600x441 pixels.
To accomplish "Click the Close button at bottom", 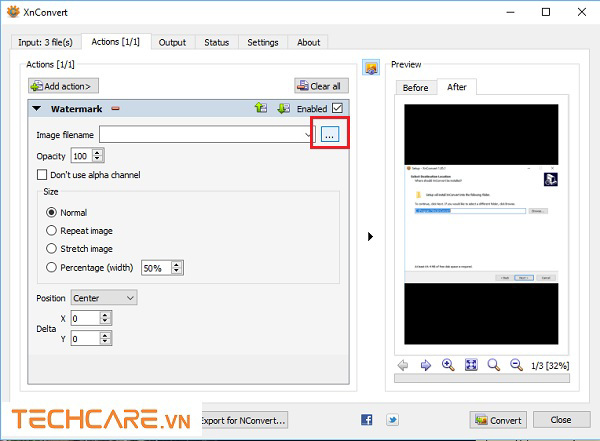I will pyautogui.click(x=561, y=420).
